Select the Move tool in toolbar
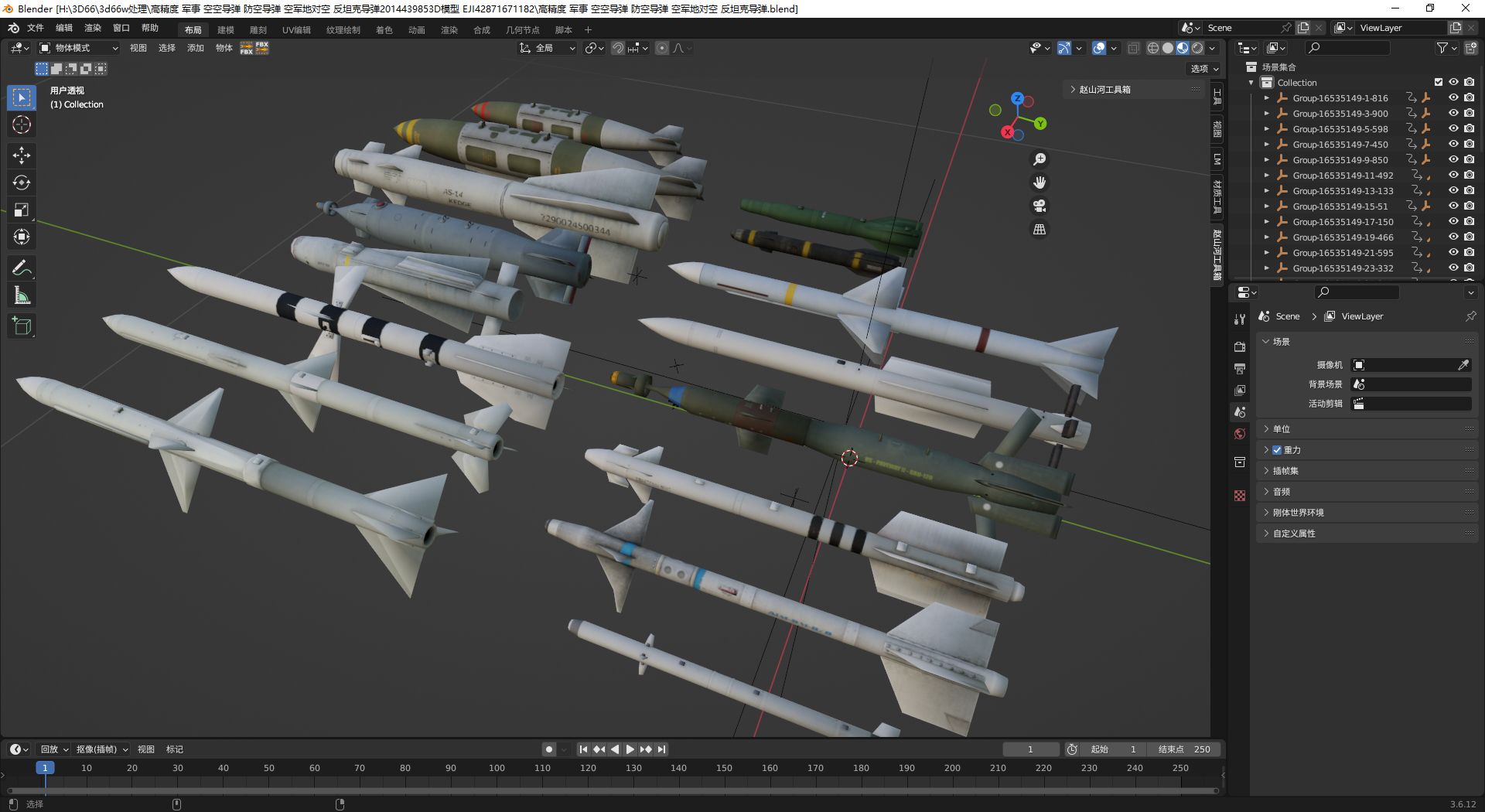The height and width of the screenshot is (812, 1485). tap(22, 155)
